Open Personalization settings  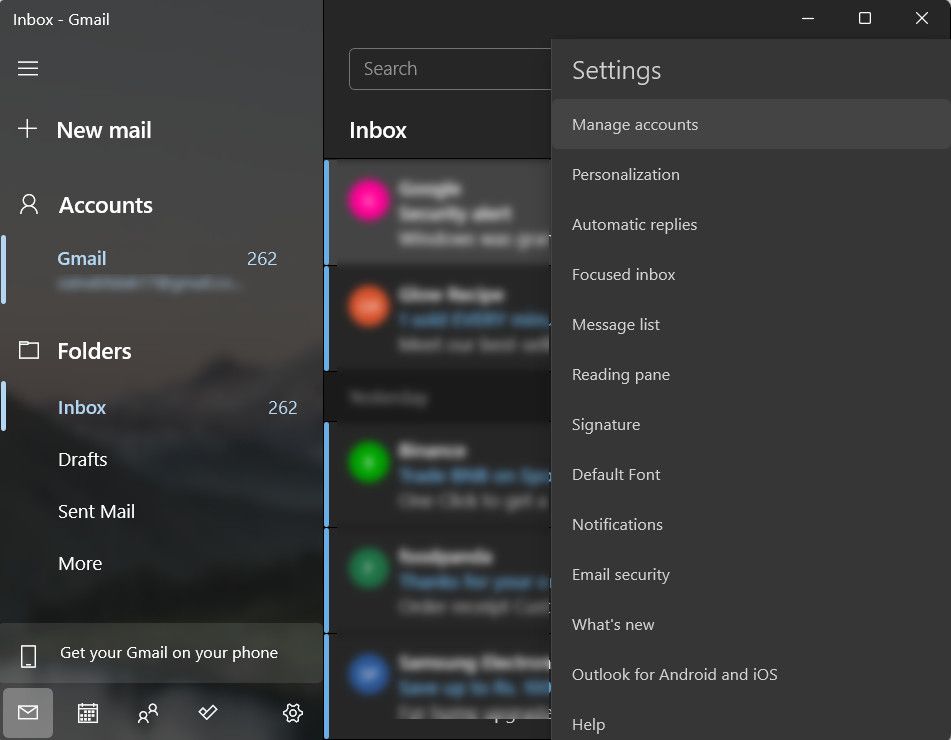(751, 175)
